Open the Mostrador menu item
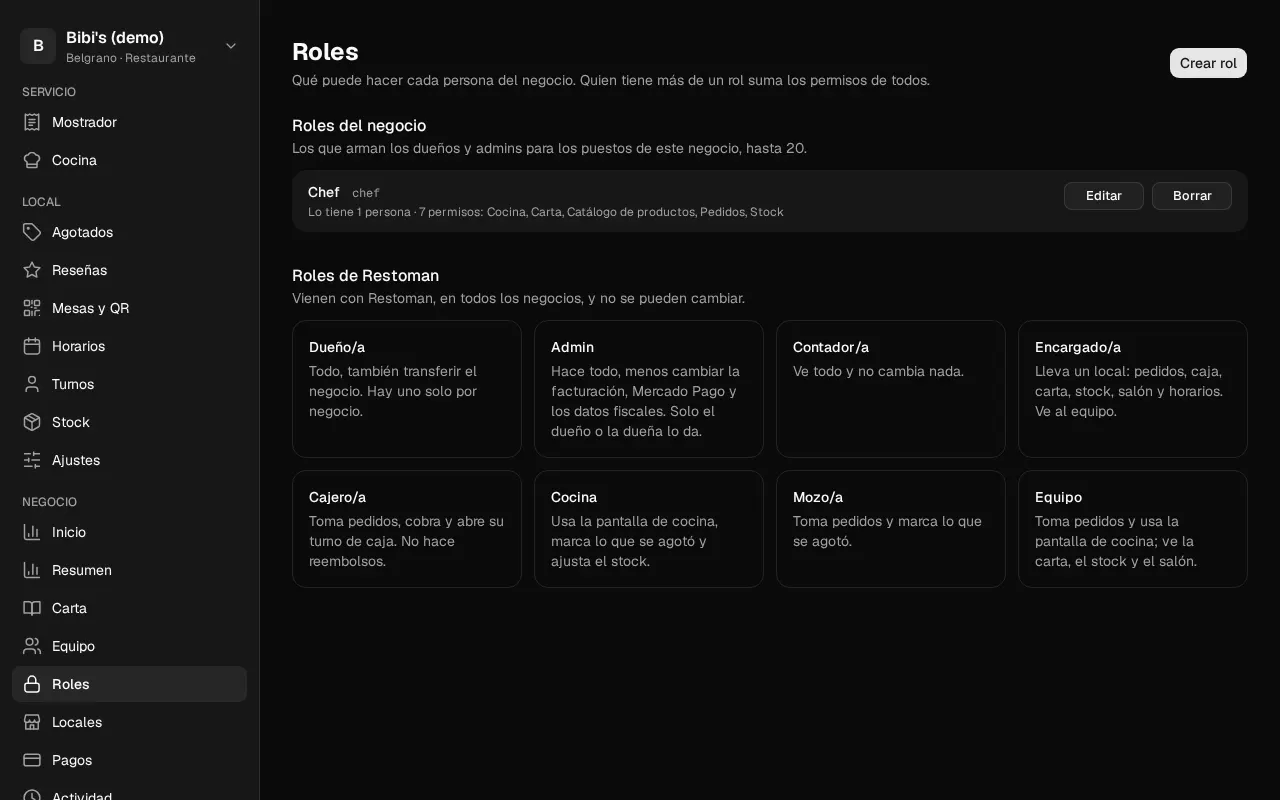Screen dimensions: 1280x800 tap(129, 122)
